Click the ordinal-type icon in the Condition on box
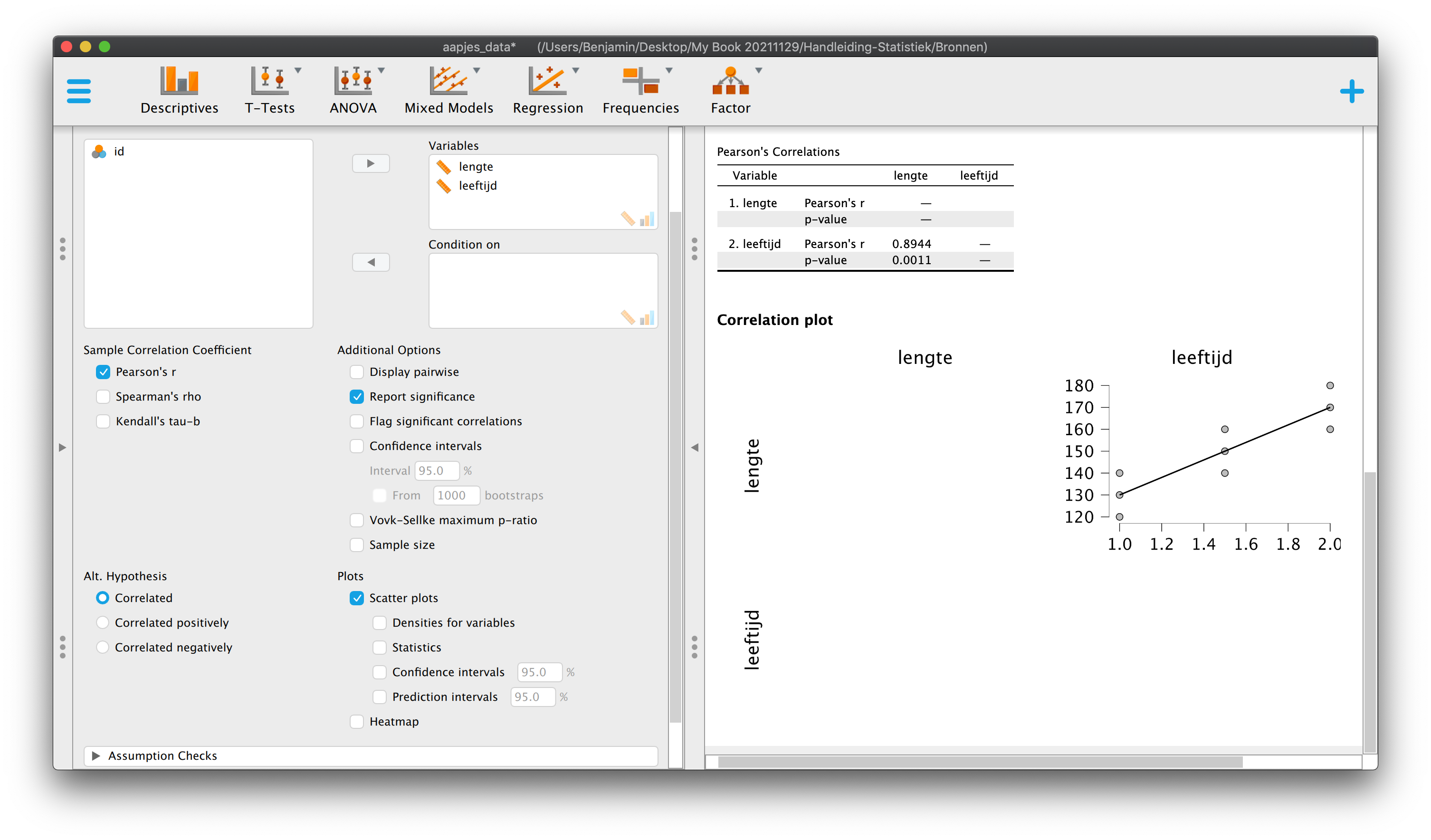The height and width of the screenshot is (840, 1431). (647, 317)
